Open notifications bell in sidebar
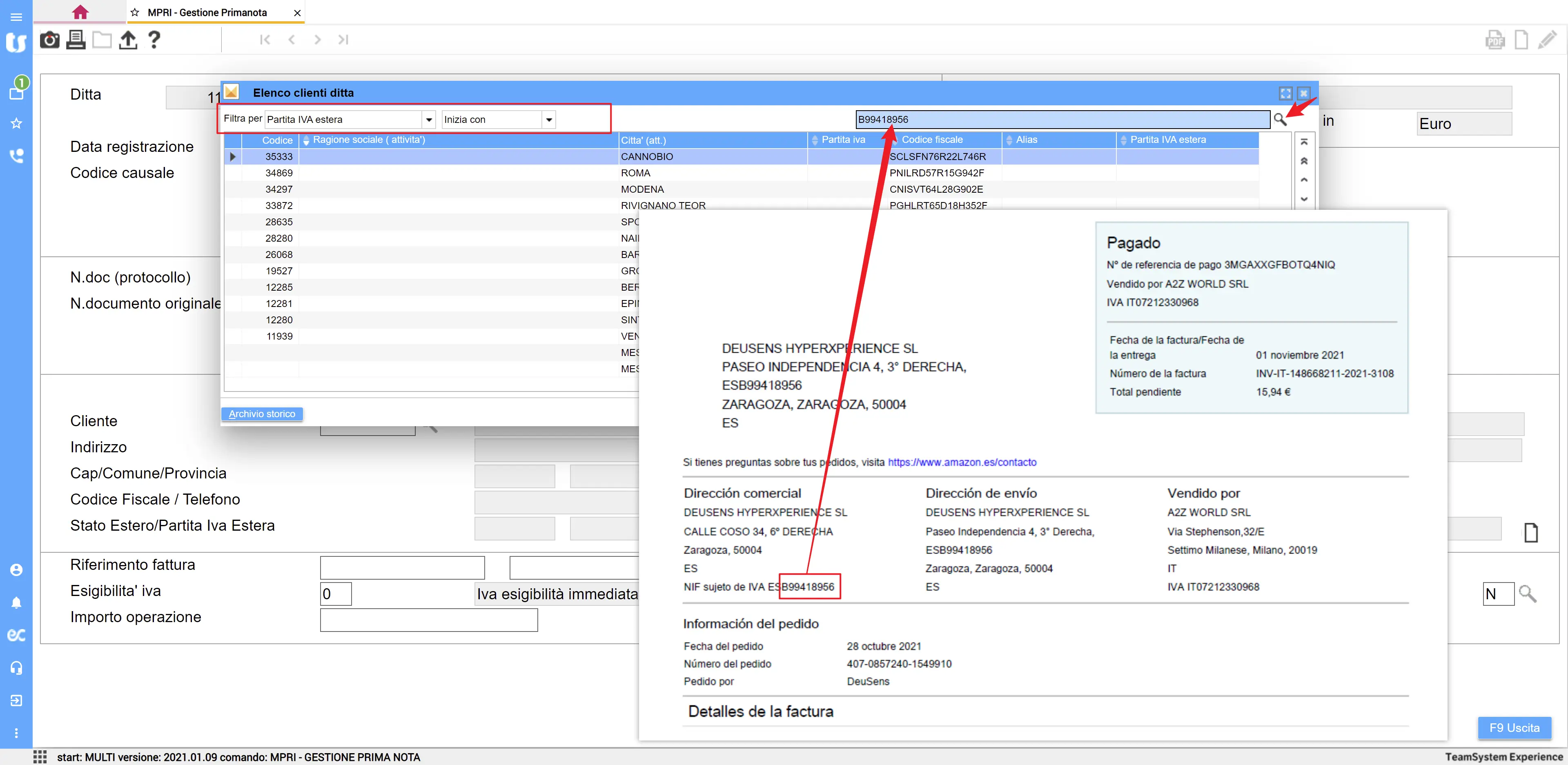The height and width of the screenshot is (765, 1568). [x=16, y=603]
